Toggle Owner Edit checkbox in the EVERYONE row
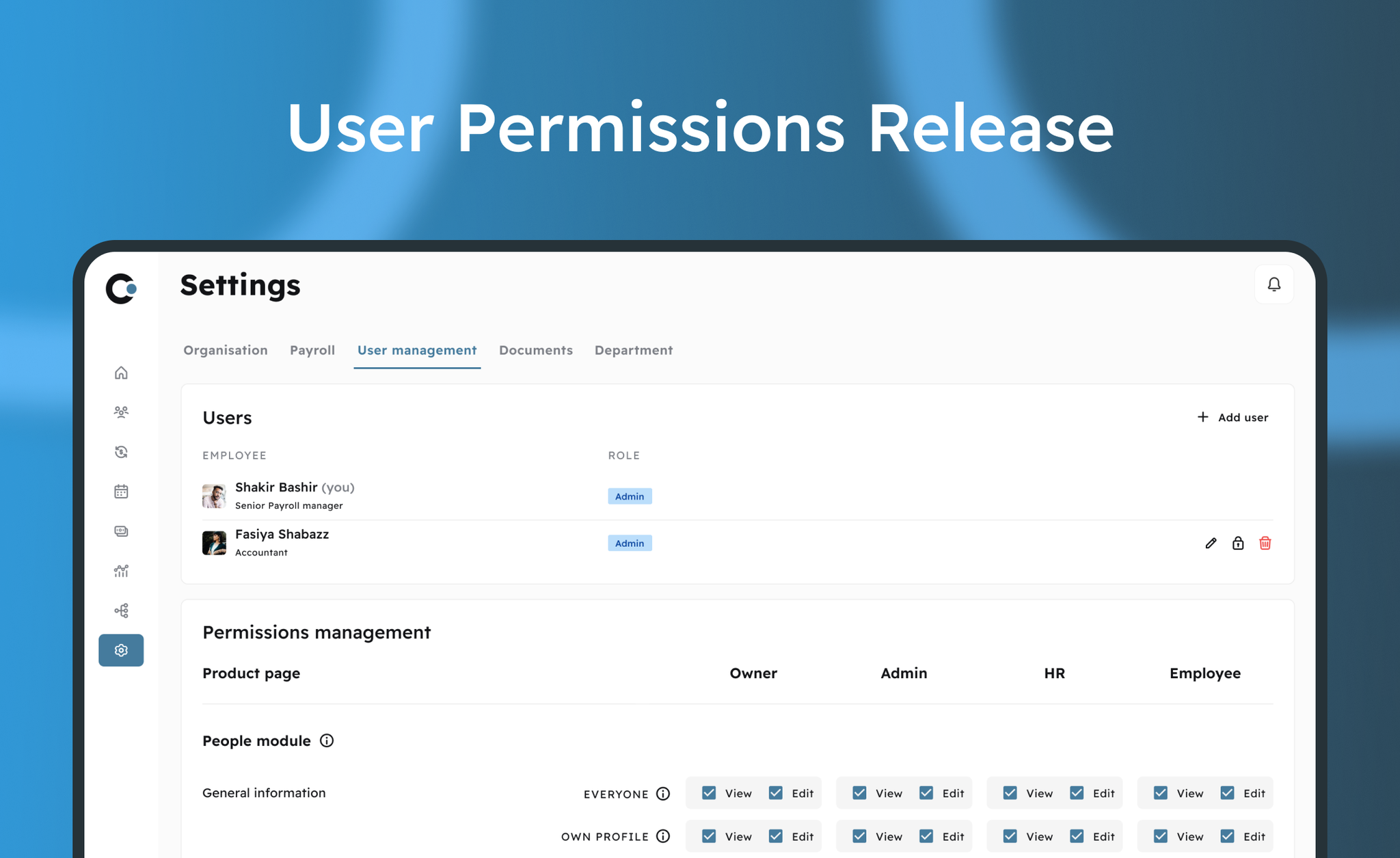Viewport: 1400px width, 858px height. [x=776, y=793]
